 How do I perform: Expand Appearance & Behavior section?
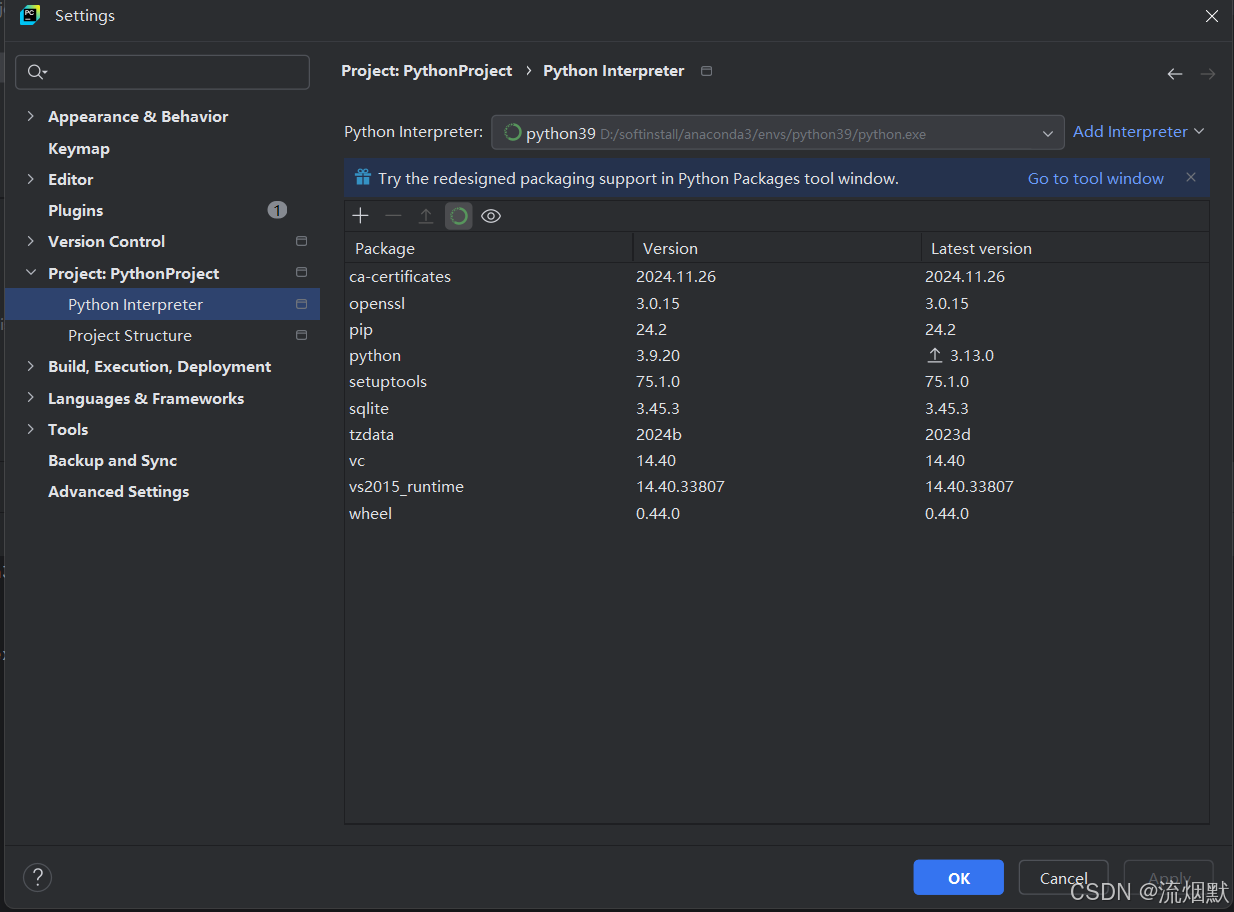point(30,116)
